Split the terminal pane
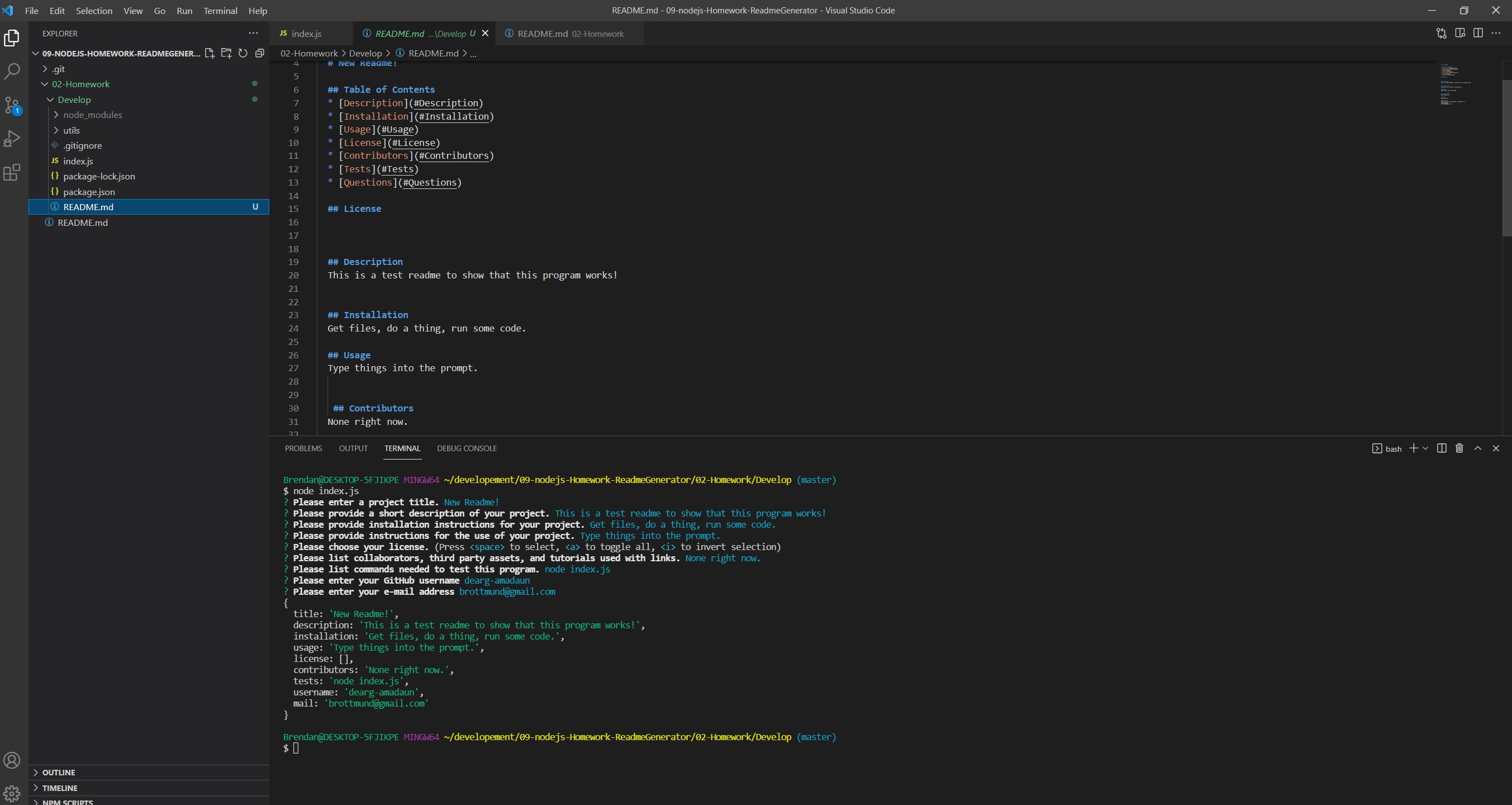 (x=1441, y=448)
